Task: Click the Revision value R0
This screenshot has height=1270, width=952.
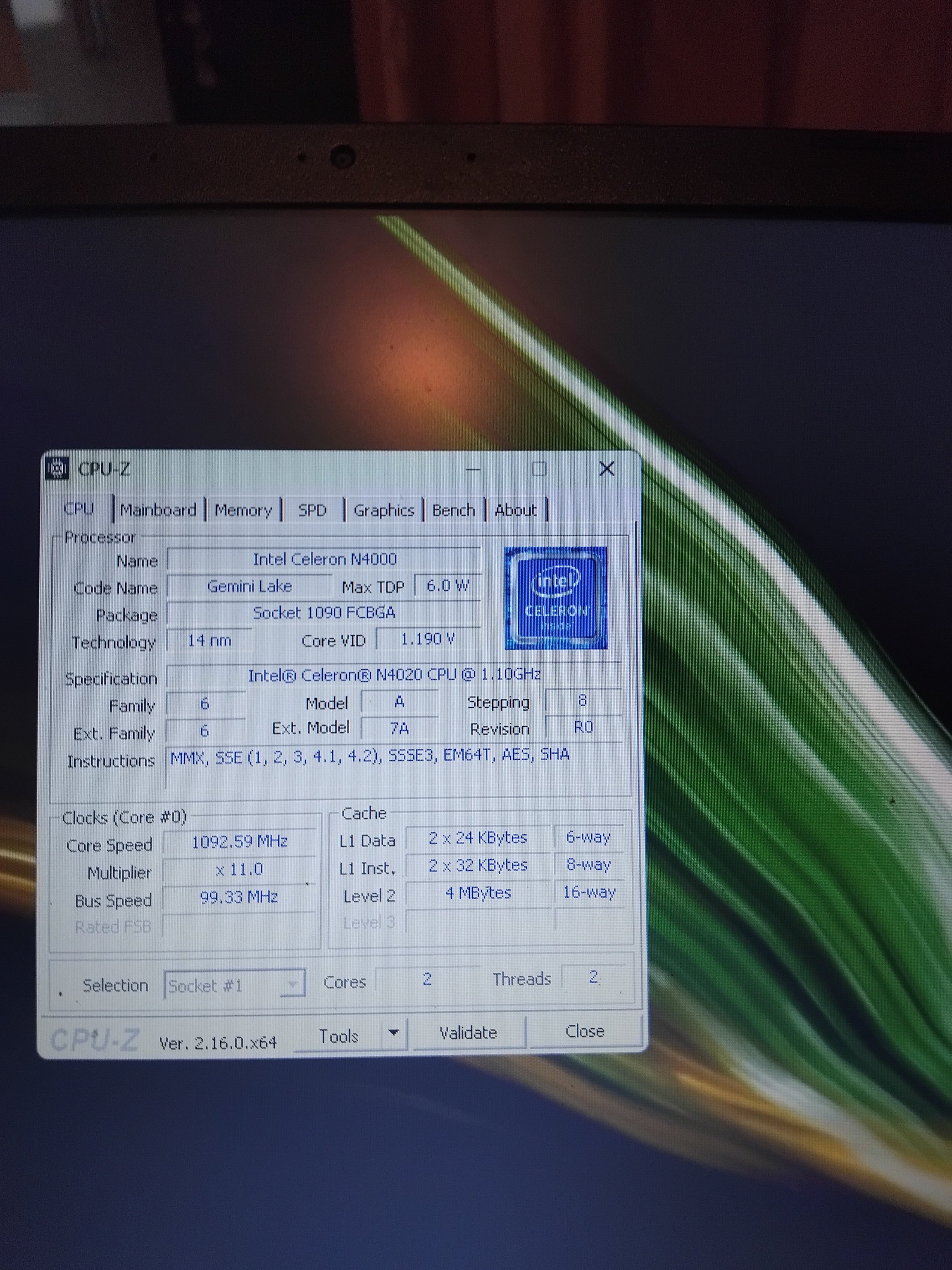Action: (583, 727)
